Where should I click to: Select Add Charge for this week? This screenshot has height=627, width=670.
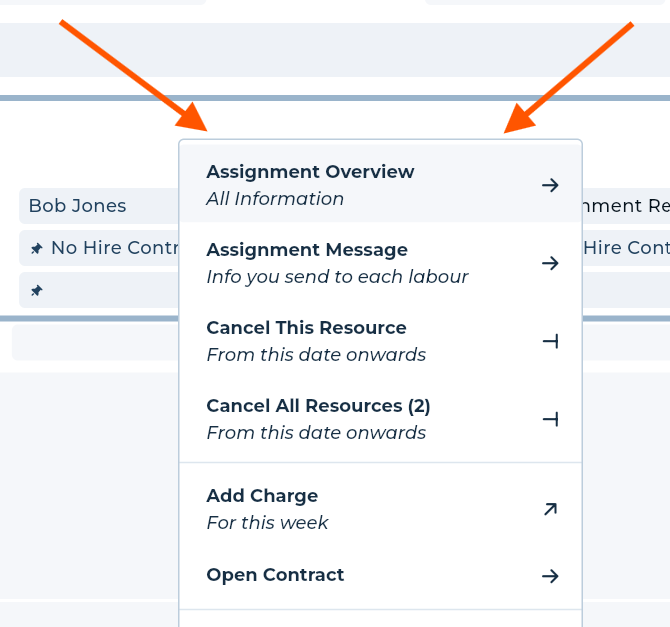pyautogui.click(x=380, y=509)
